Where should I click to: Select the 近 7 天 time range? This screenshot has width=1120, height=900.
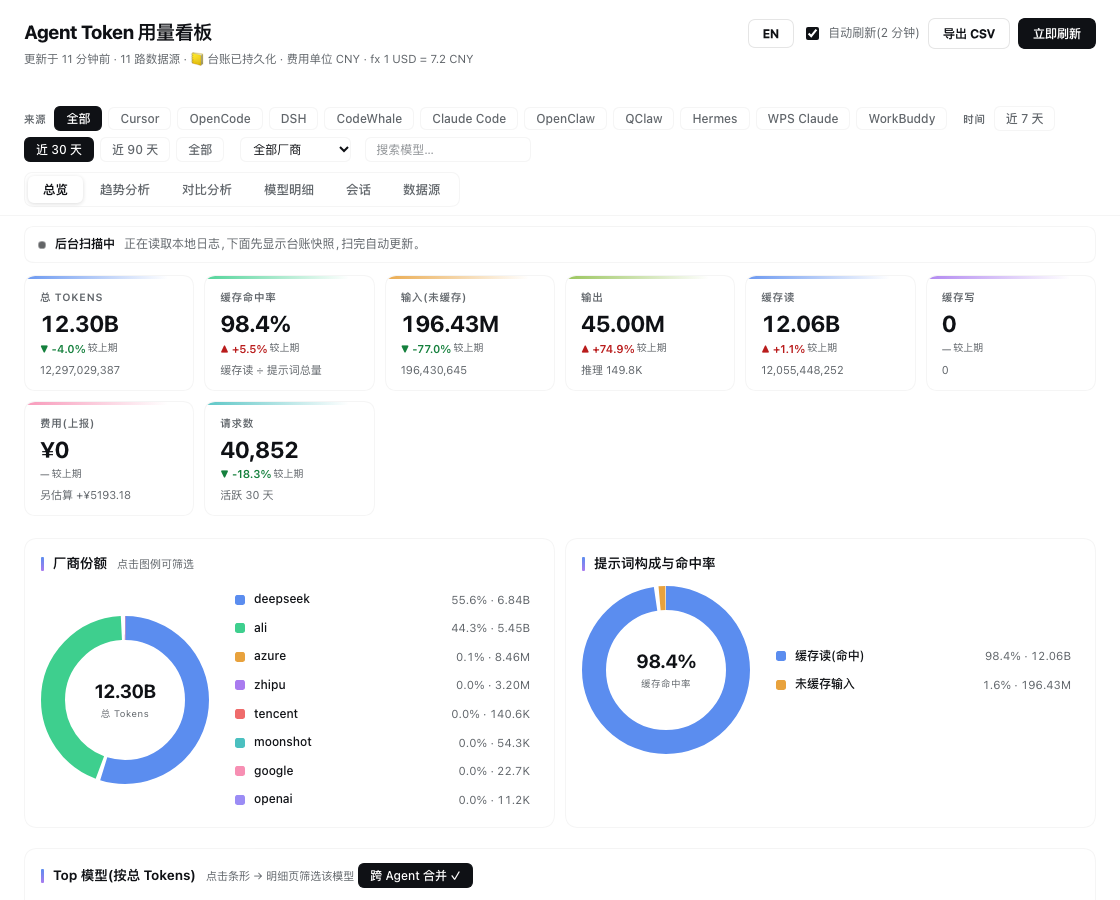click(x=1024, y=119)
